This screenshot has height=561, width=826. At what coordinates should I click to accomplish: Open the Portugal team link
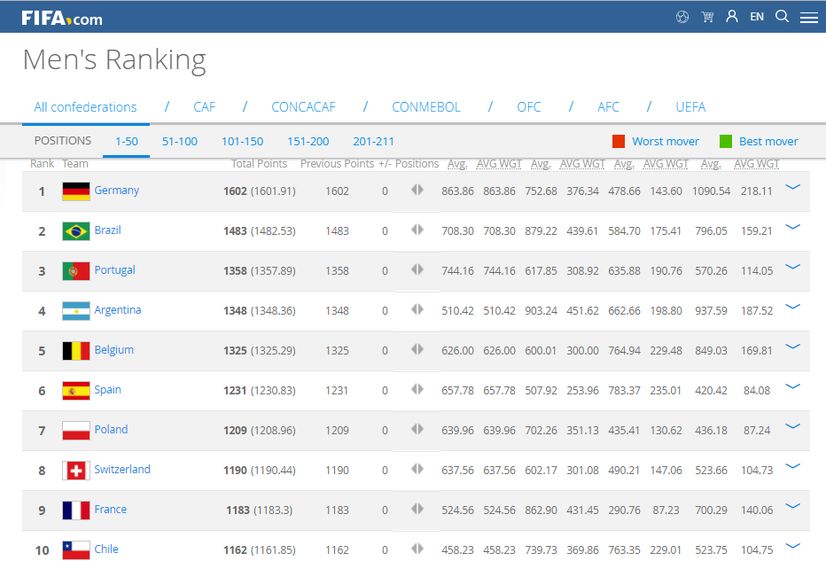114,270
